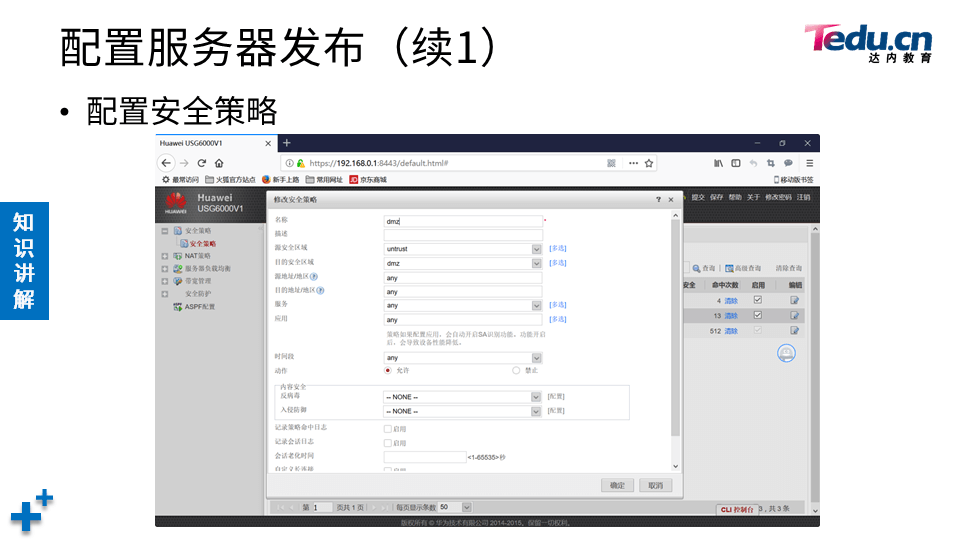Select the 禁止 radio button
Viewport: 960px width, 540px height.
point(516,370)
